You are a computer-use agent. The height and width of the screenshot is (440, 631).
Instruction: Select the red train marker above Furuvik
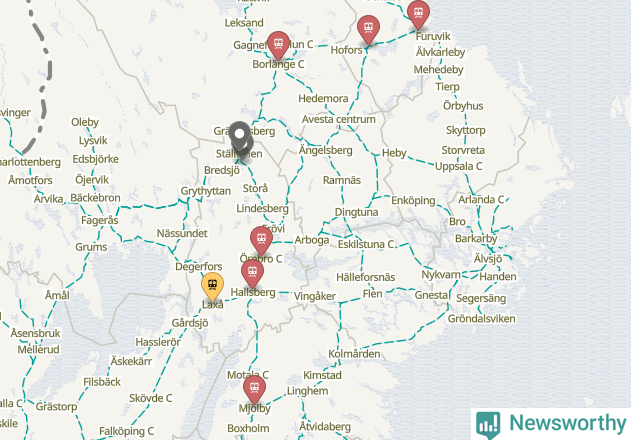tap(418, 14)
